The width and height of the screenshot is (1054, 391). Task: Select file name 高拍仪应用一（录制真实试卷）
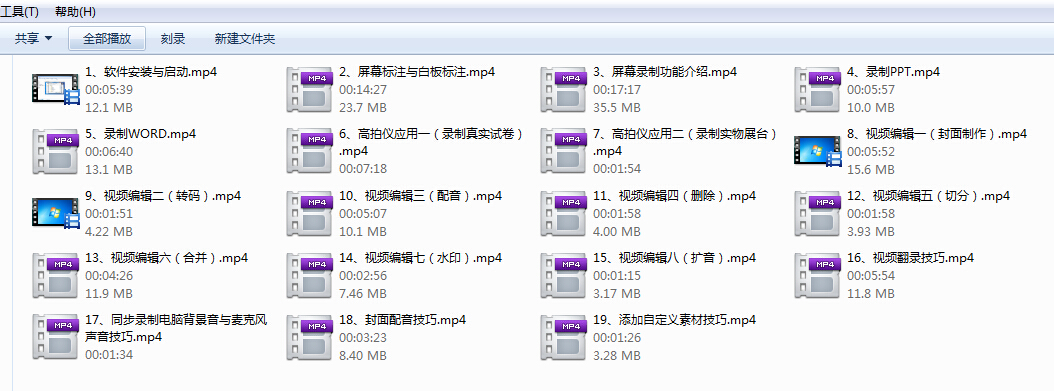coord(432,142)
